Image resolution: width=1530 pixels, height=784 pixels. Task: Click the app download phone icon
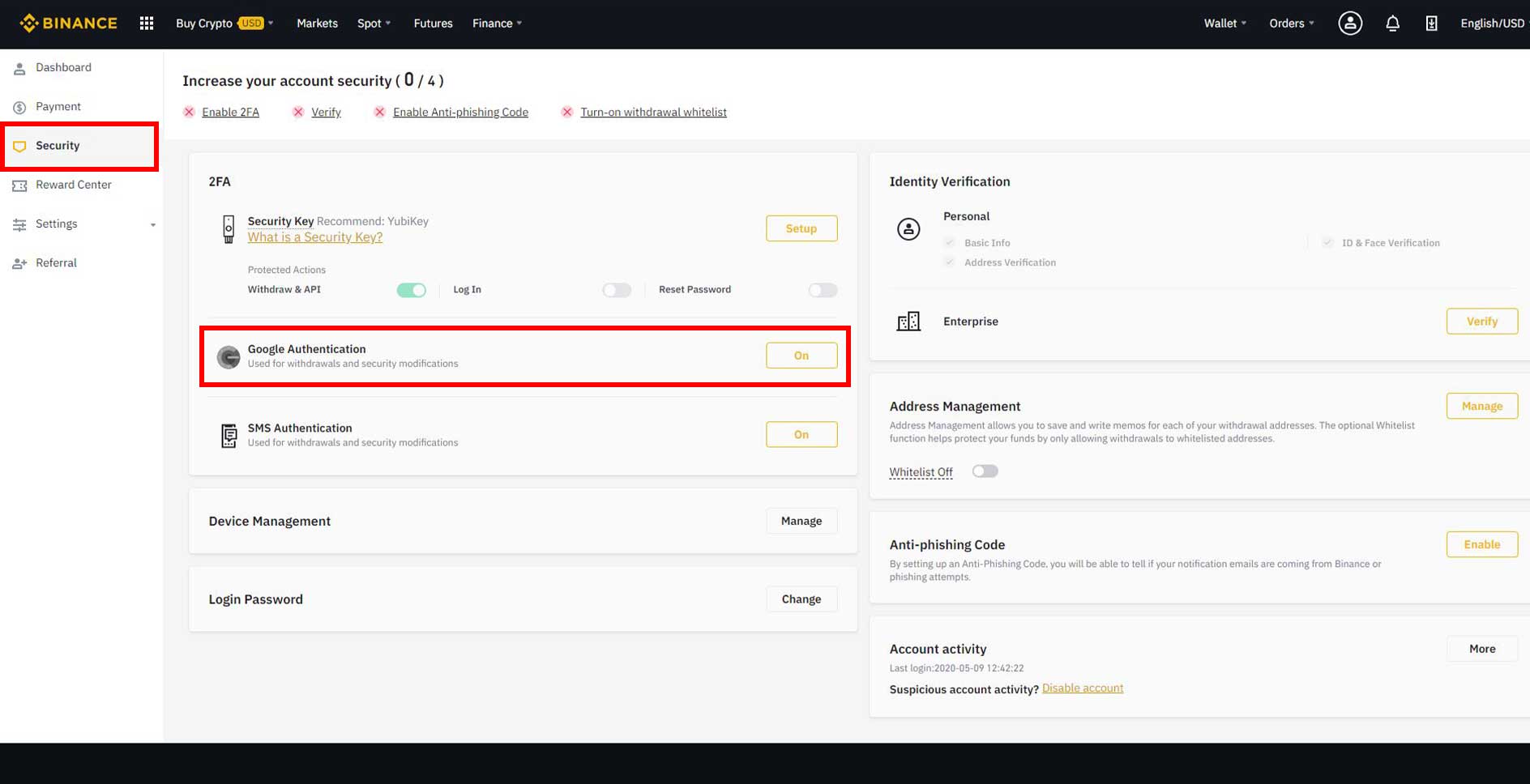pyautogui.click(x=1432, y=23)
